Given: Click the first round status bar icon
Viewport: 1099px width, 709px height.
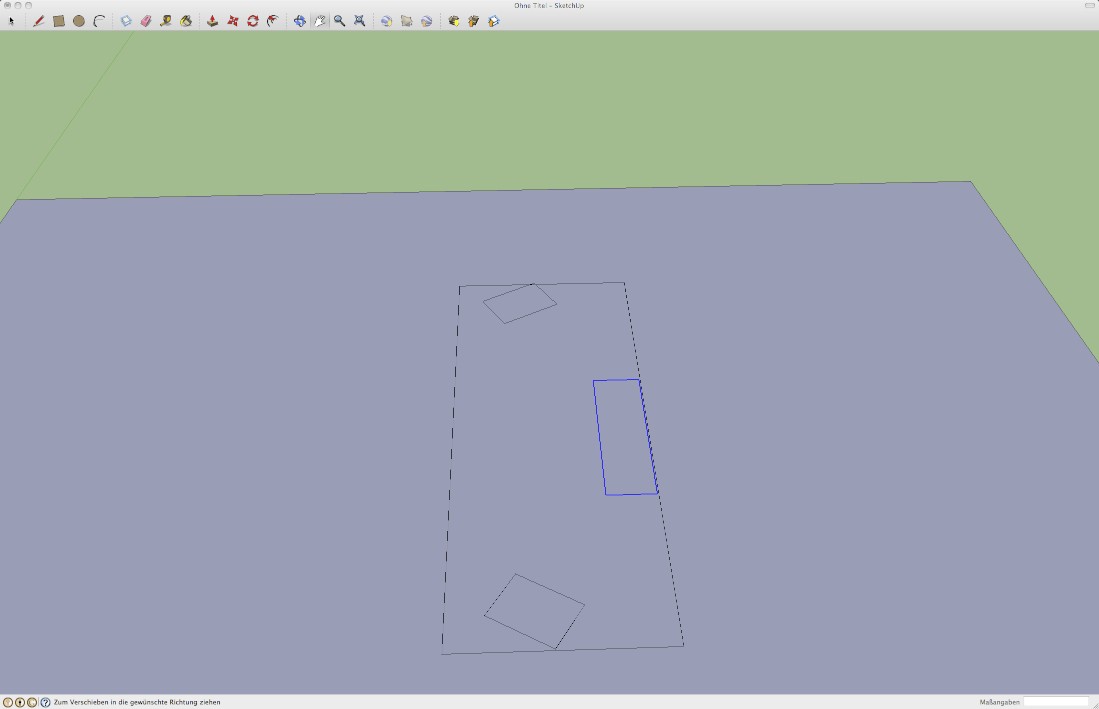Looking at the screenshot, I should (x=8, y=702).
